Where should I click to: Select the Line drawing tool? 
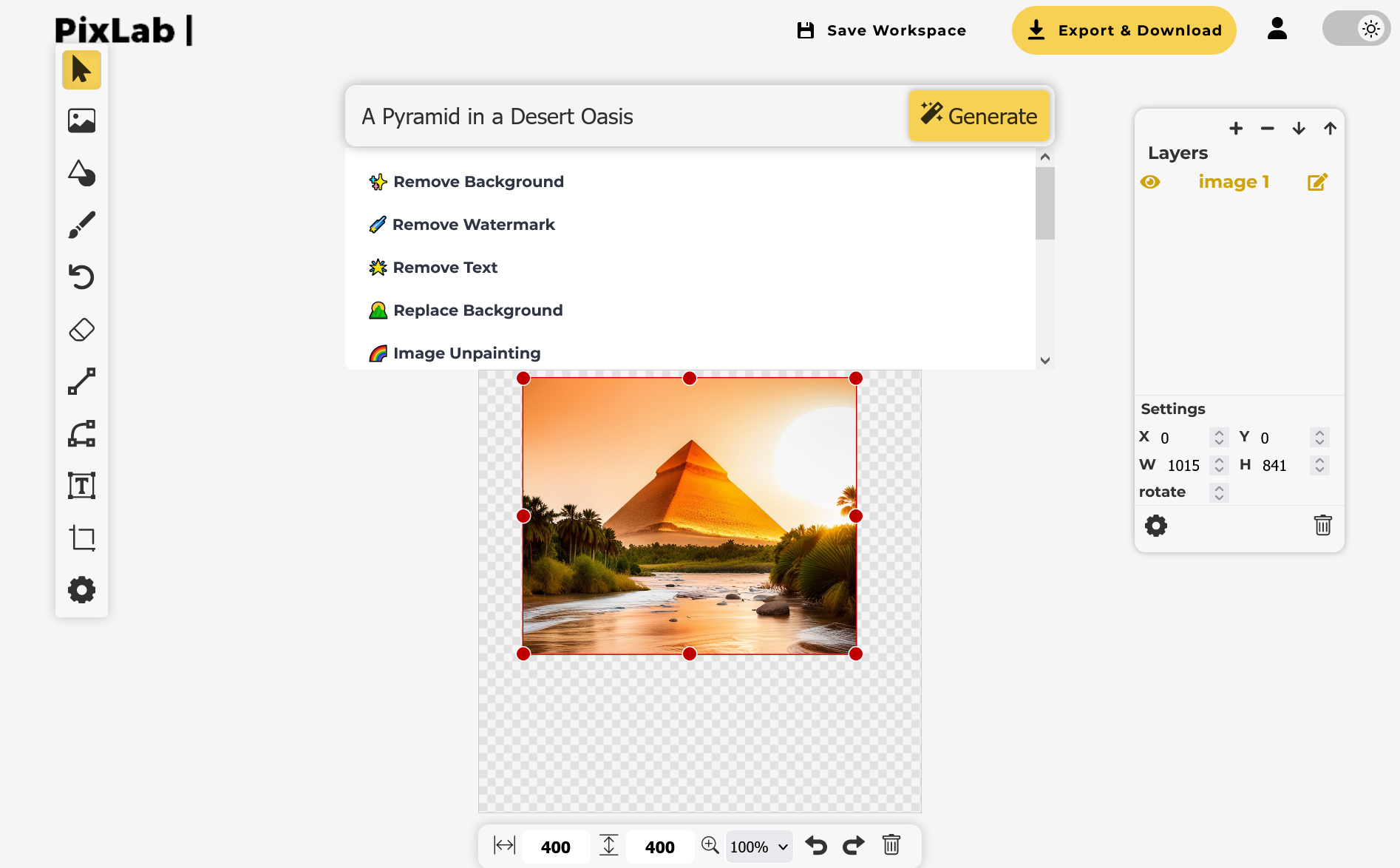click(x=81, y=382)
